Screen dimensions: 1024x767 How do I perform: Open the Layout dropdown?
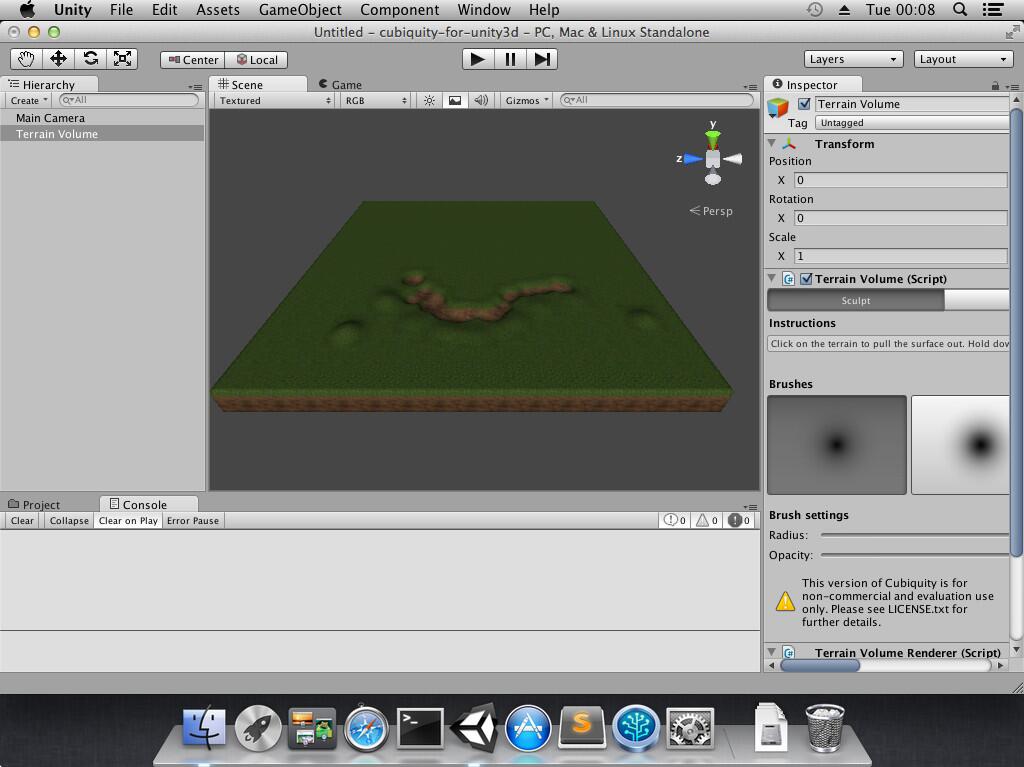(x=963, y=59)
